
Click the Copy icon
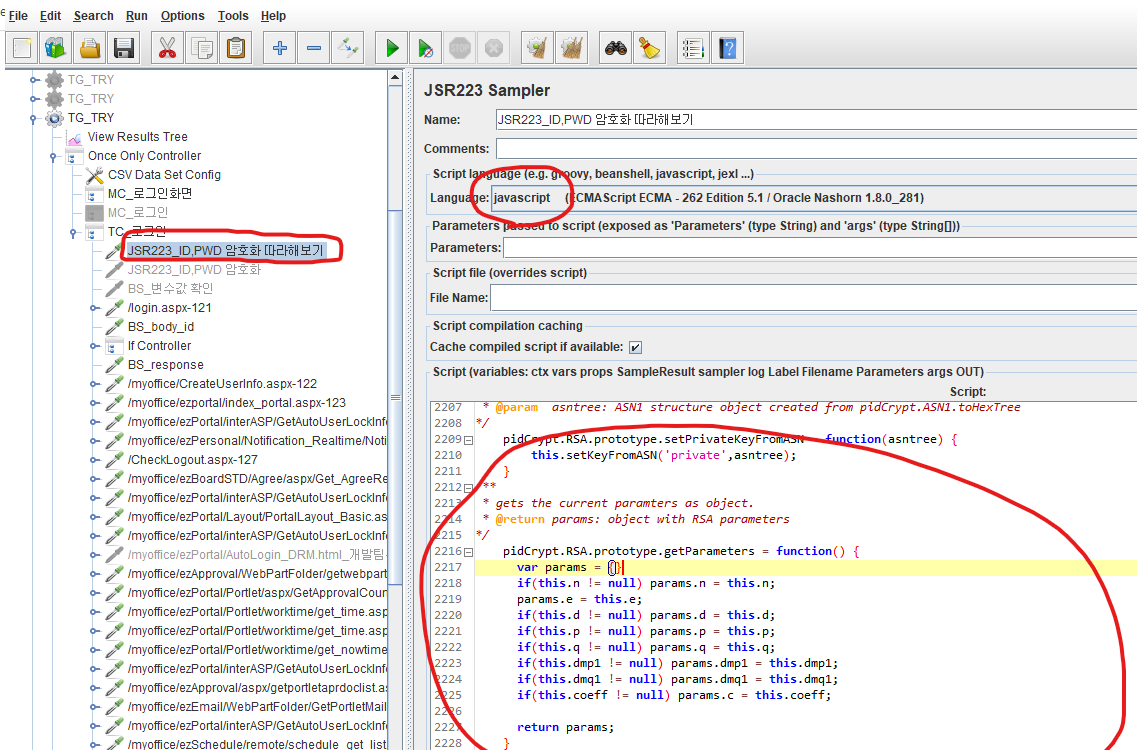click(x=202, y=49)
